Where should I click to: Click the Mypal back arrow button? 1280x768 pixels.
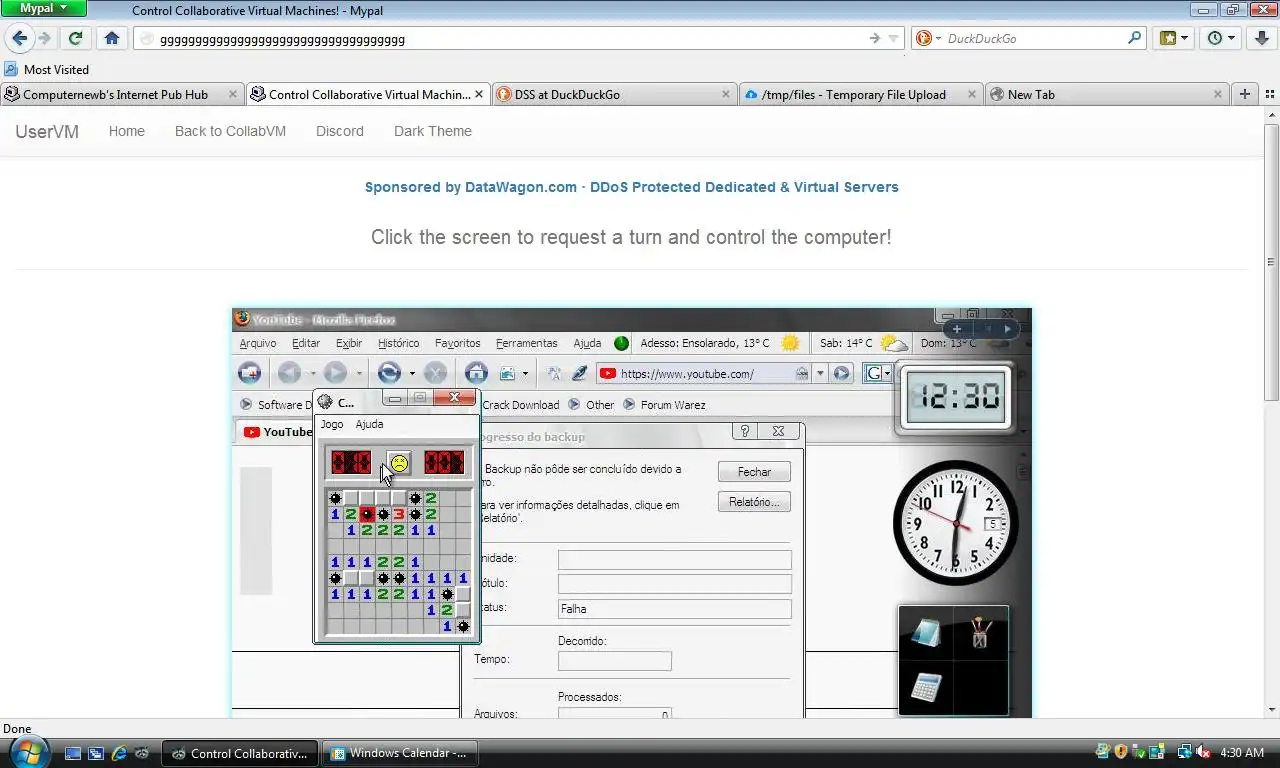(19, 38)
